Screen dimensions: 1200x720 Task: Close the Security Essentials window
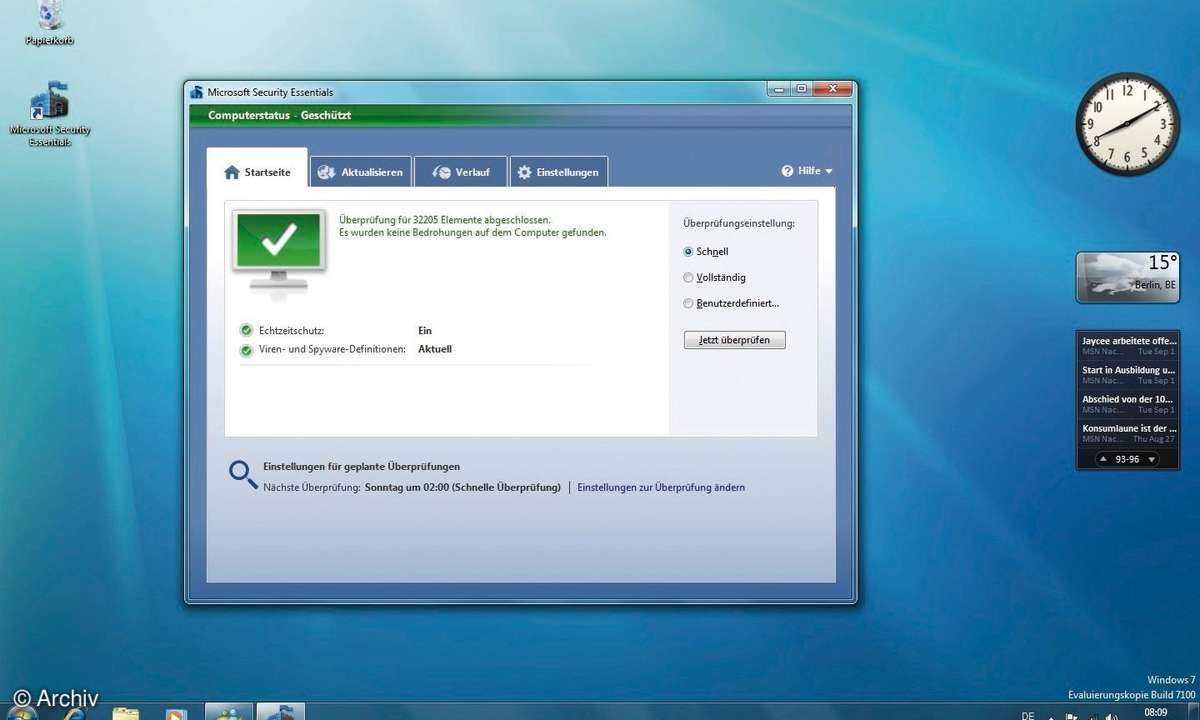coord(832,89)
